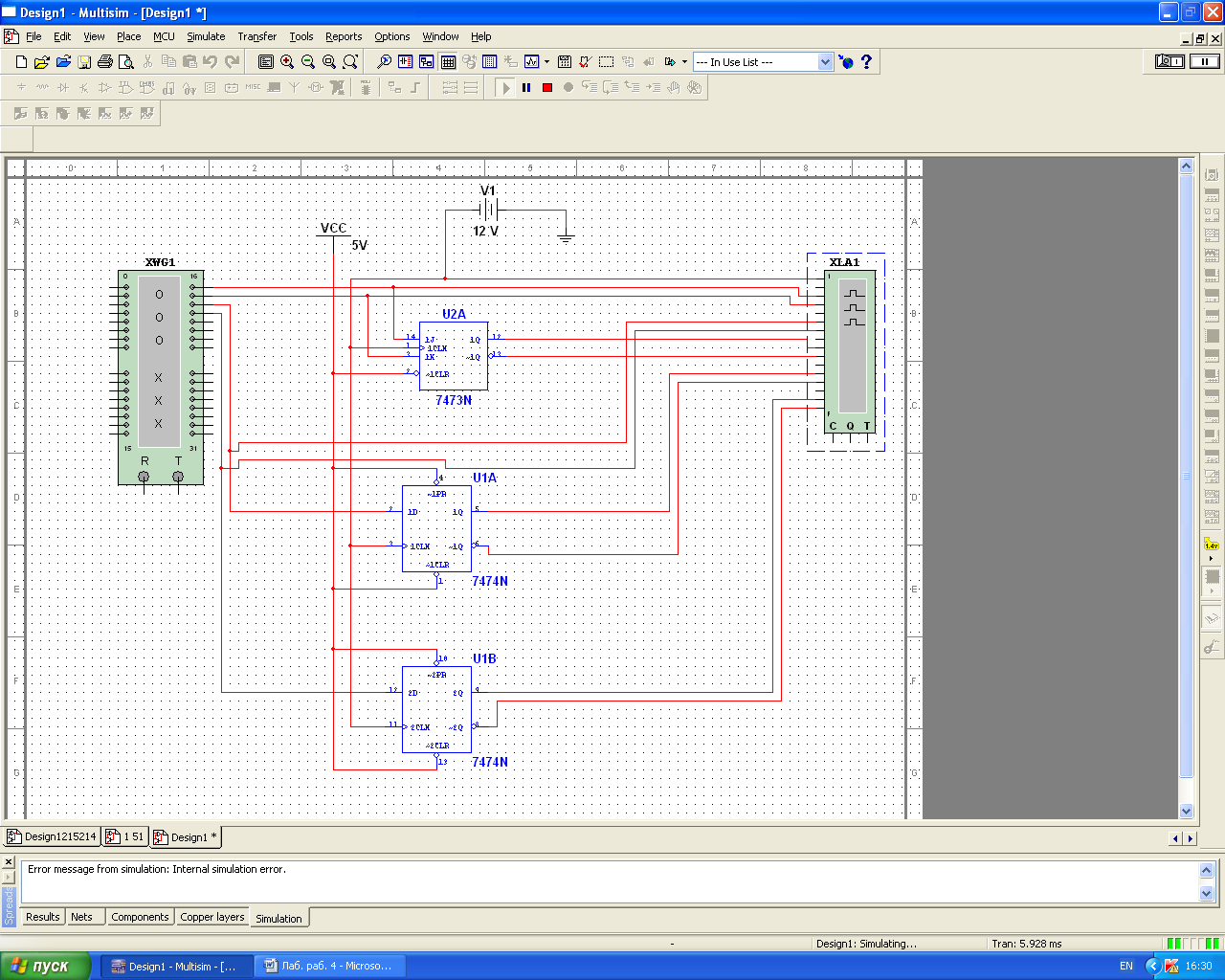Switch to the Copper layers tab
This screenshot has width=1225, height=980.
[x=212, y=917]
